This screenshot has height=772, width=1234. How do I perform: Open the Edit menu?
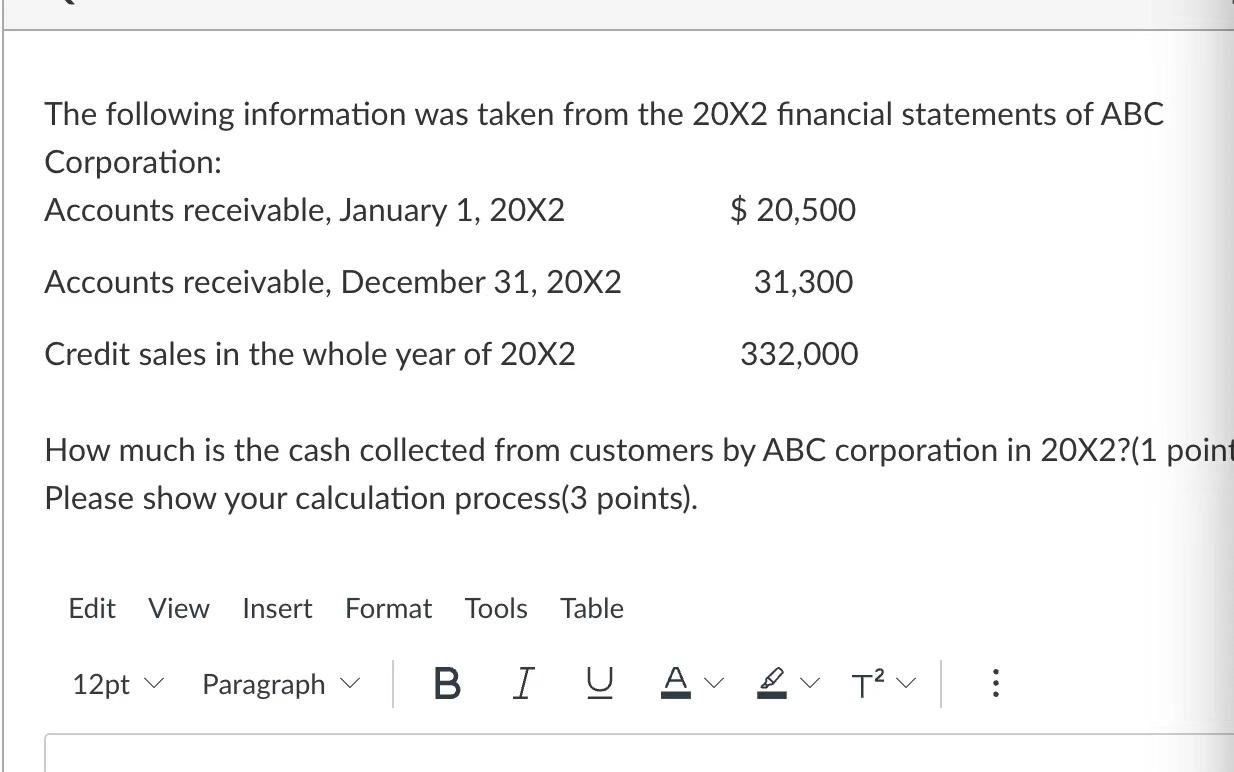point(92,608)
